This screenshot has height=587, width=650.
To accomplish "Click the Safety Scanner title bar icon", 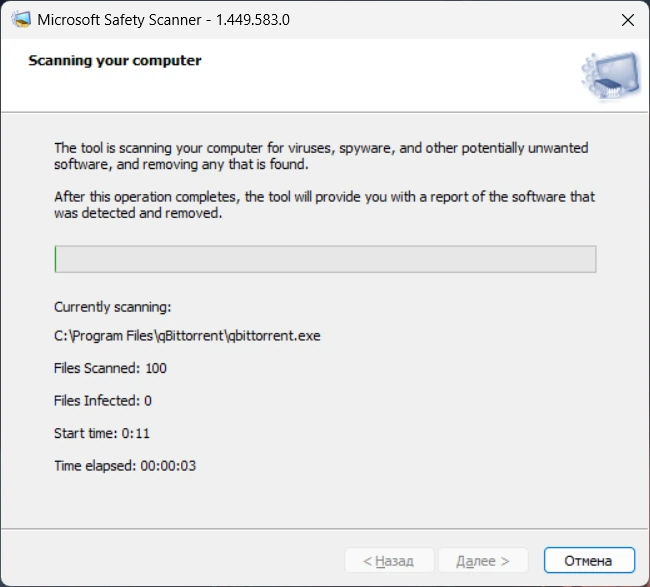I will [x=21, y=19].
